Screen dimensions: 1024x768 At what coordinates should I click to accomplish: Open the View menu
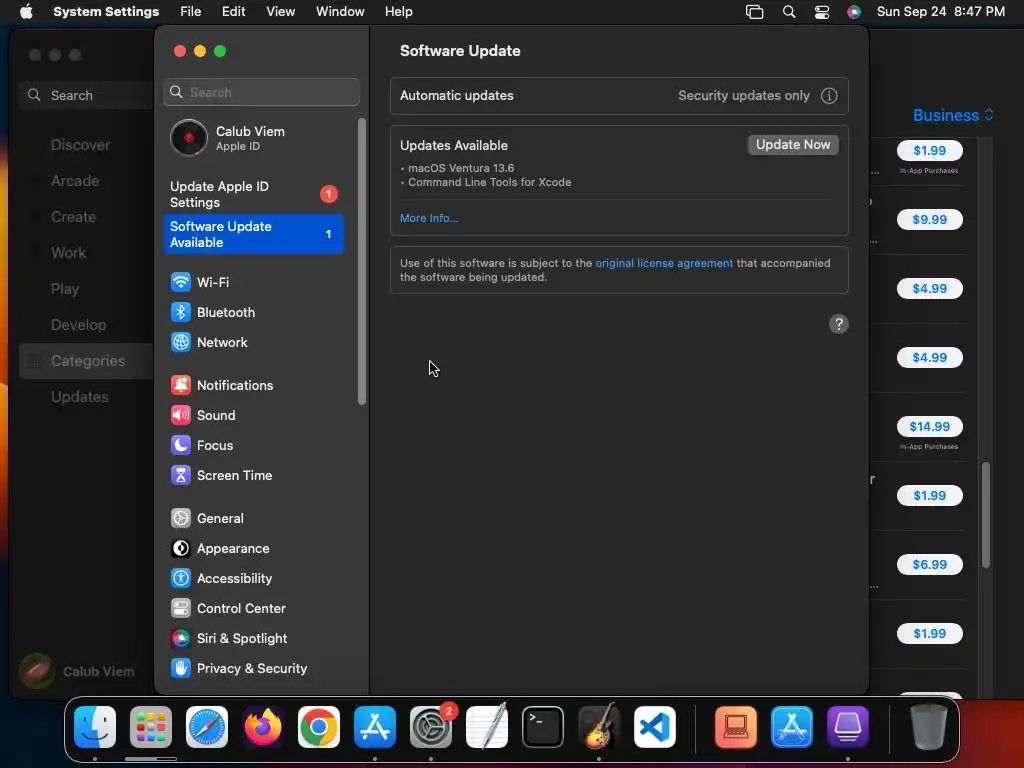coord(281,12)
